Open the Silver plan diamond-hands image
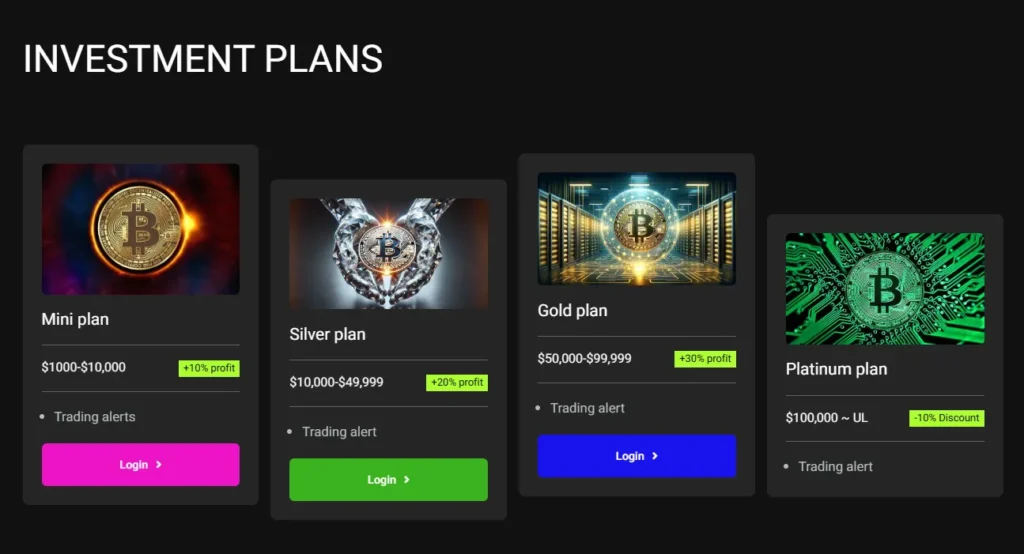 (x=388, y=253)
